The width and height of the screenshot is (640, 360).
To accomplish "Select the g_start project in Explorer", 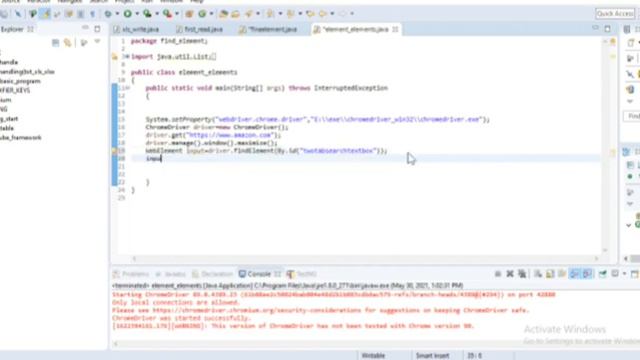I will (x=9, y=119).
